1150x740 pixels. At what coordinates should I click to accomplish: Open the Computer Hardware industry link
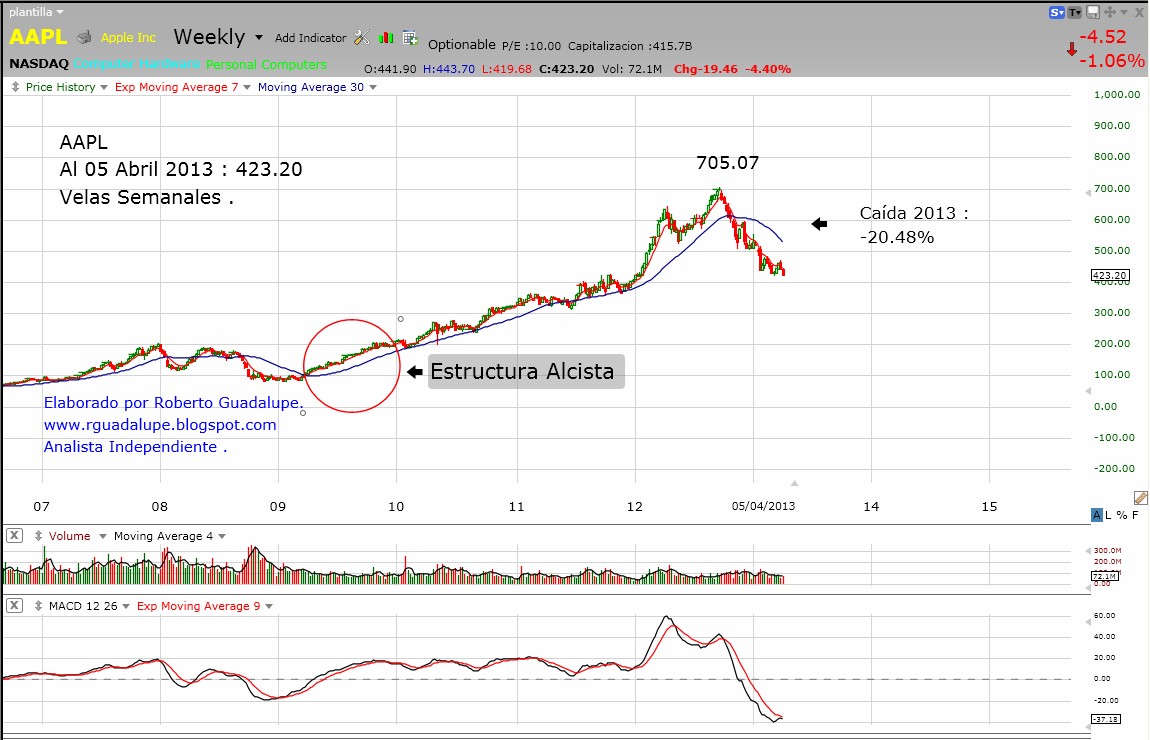click(x=136, y=65)
